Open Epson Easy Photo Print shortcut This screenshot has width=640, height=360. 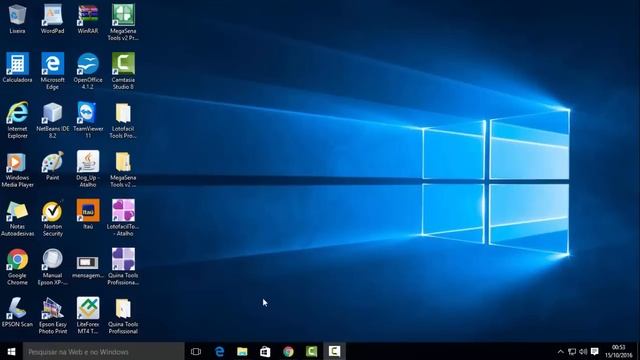click(x=52, y=308)
